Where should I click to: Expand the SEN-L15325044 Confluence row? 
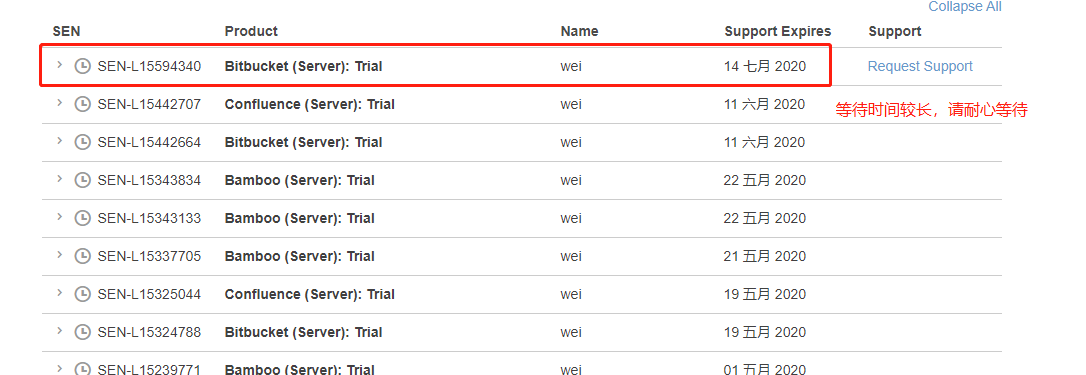click(x=60, y=293)
